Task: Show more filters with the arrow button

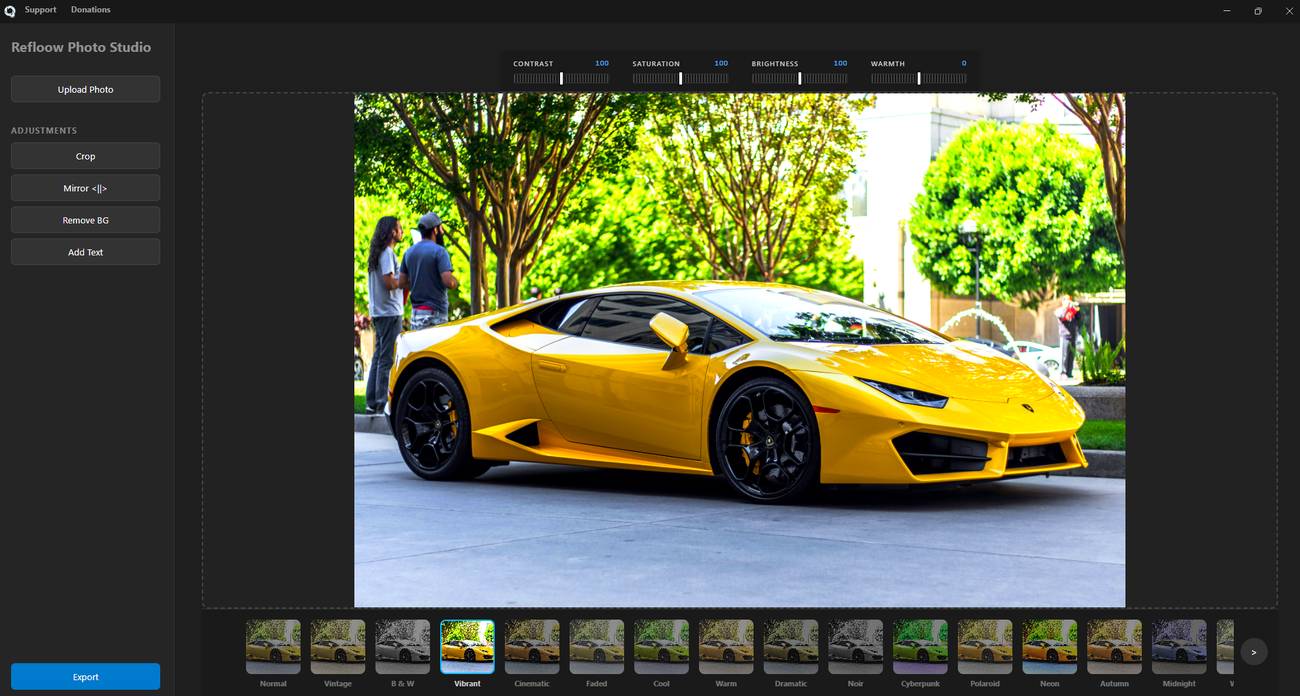Action: pyautogui.click(x=1253, y=652)
